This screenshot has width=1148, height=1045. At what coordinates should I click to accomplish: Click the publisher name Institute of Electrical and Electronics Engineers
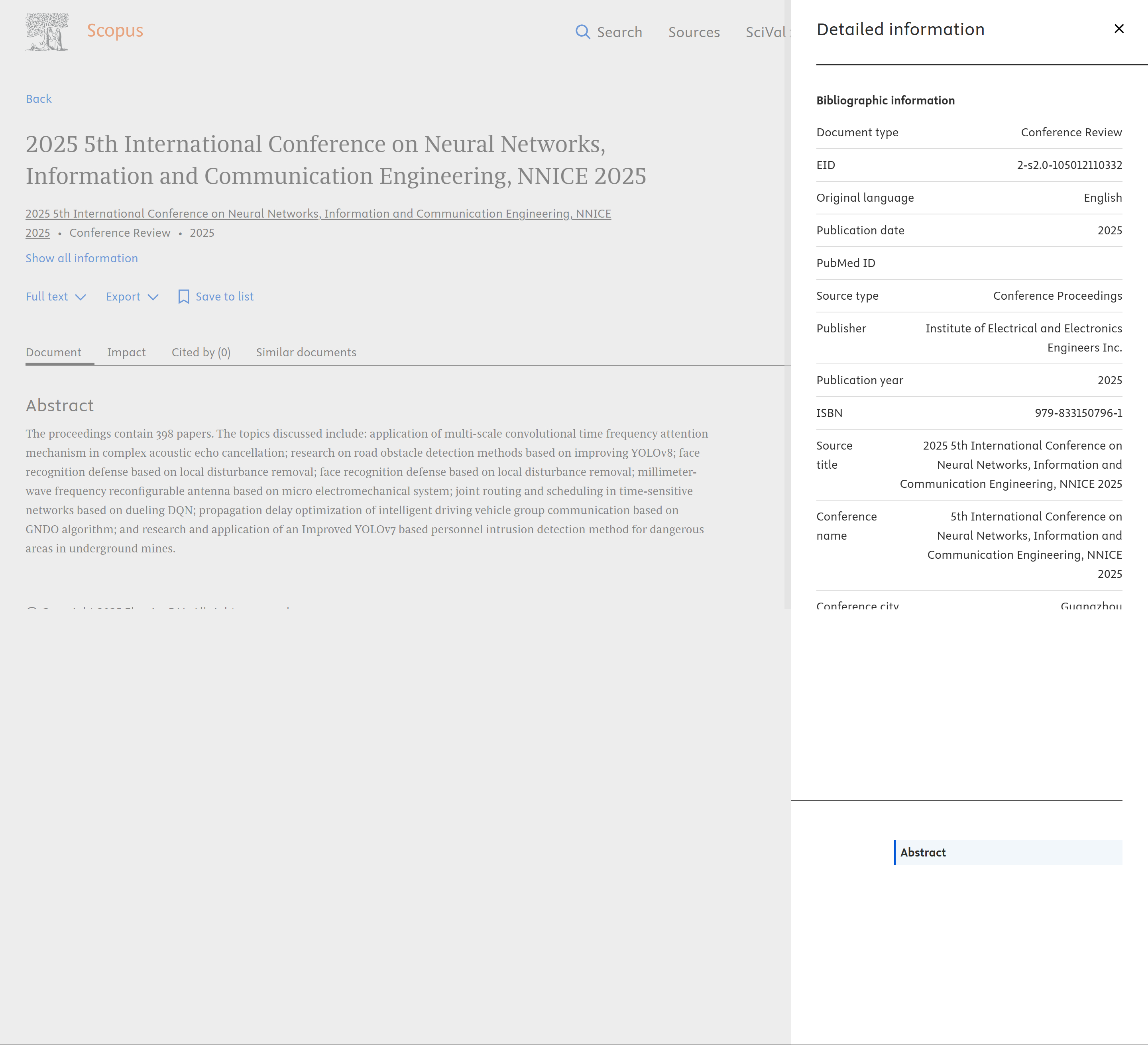[x=1024, y=338]
